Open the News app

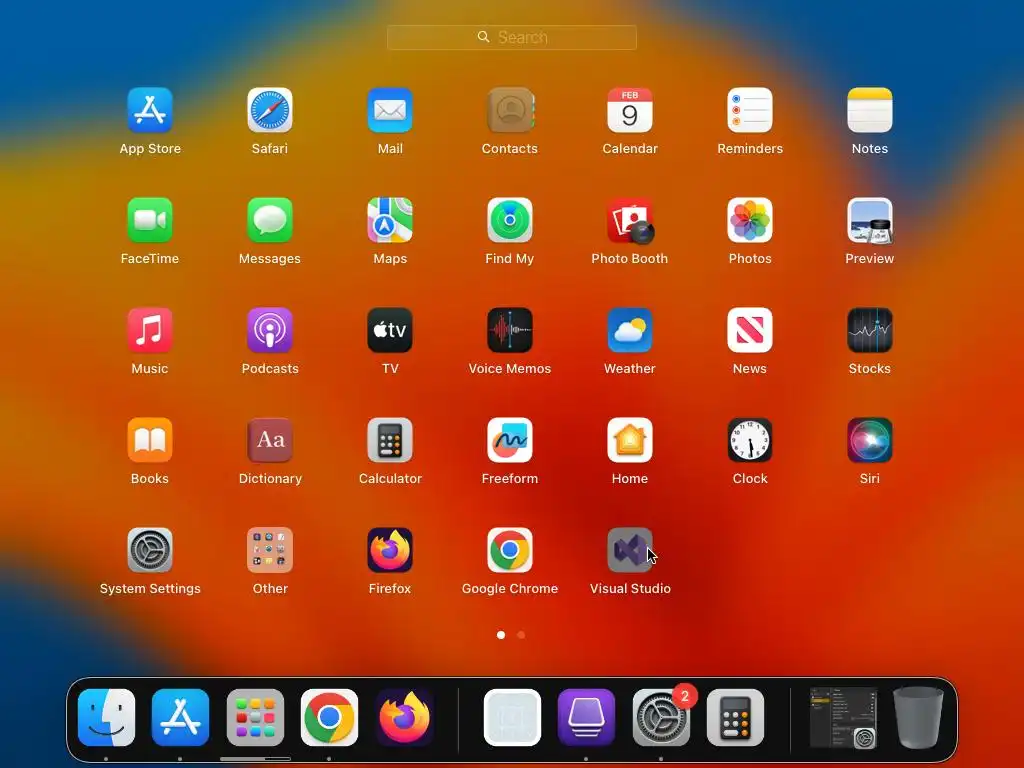pyautogui.click(x=750, y=330)
